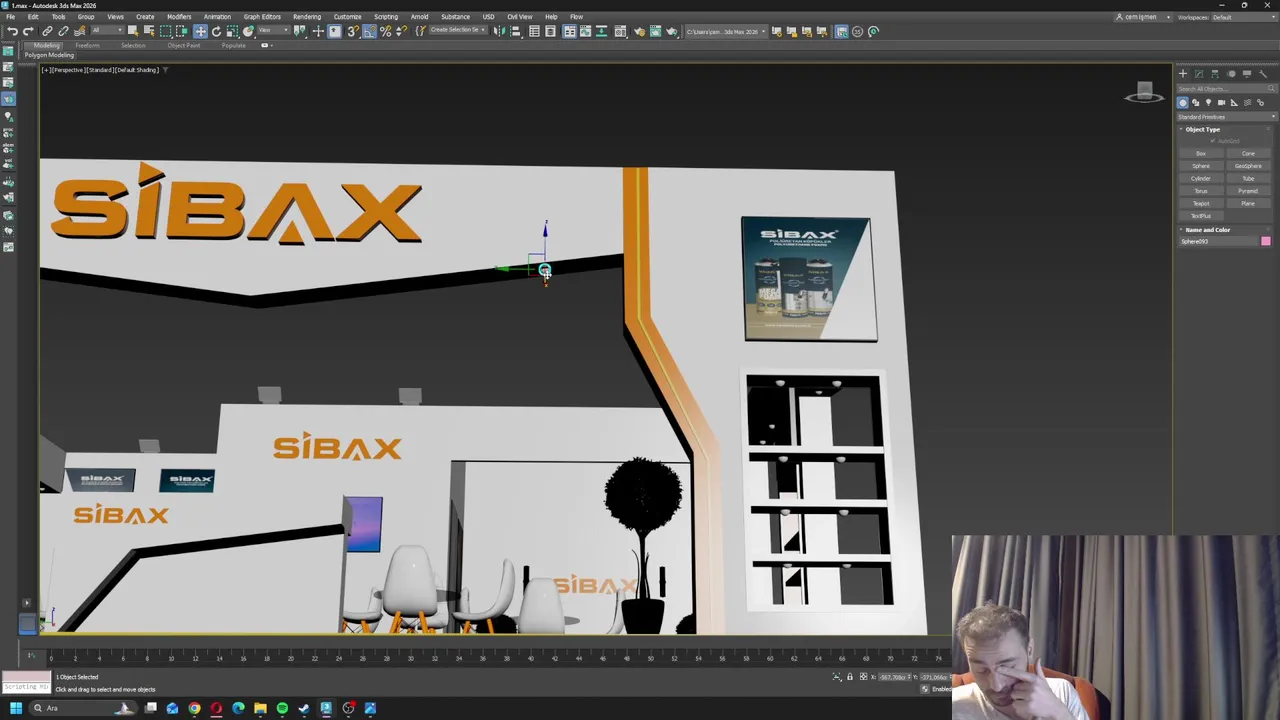Collapse the Name and Color rollout
Viewport: 1280px width, 720px height.
(x=1207, y=230)
